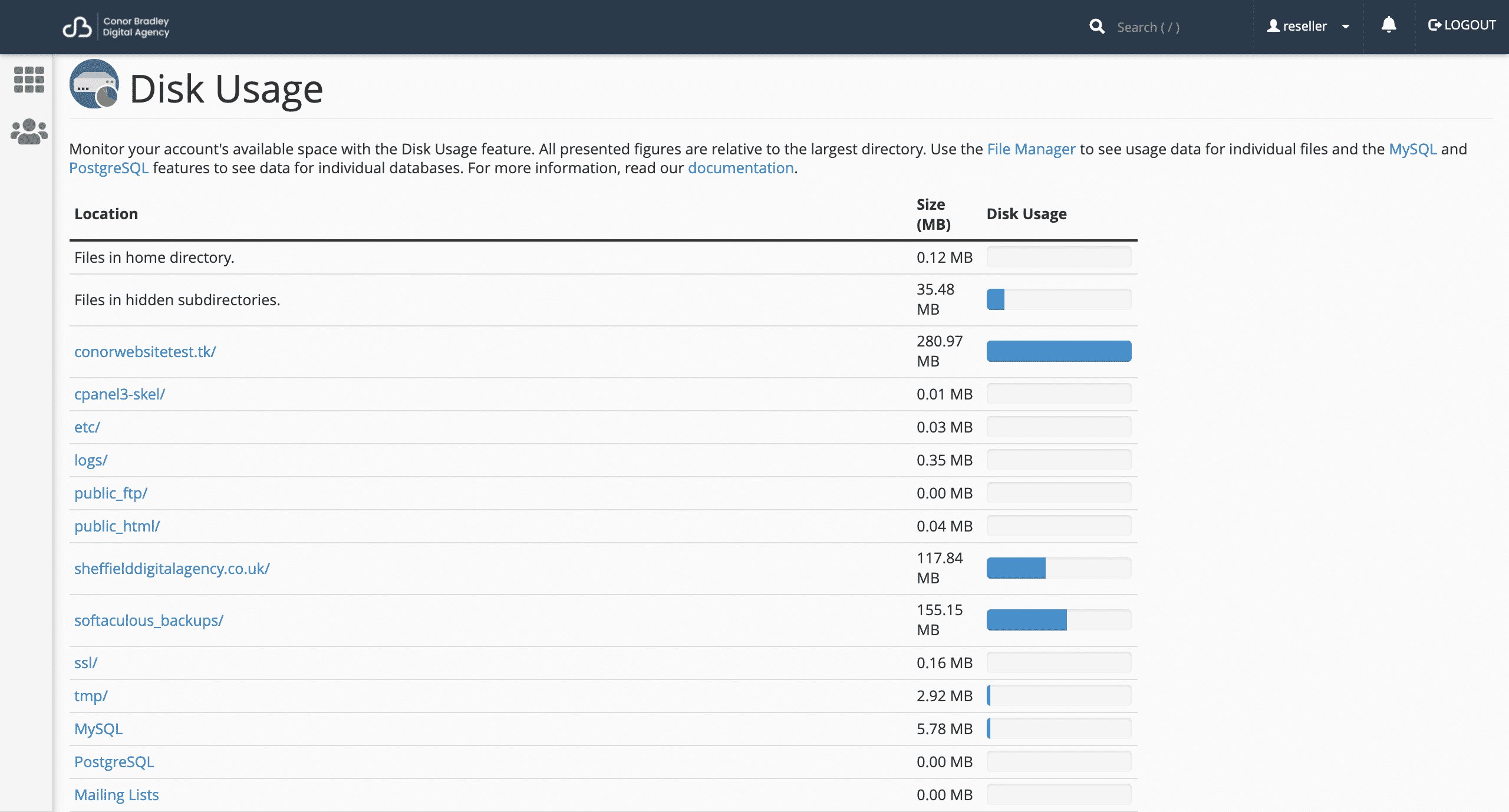1509x812 pixels.
Task: Select the 155.15 MB size value
Action: coord(940,620)
